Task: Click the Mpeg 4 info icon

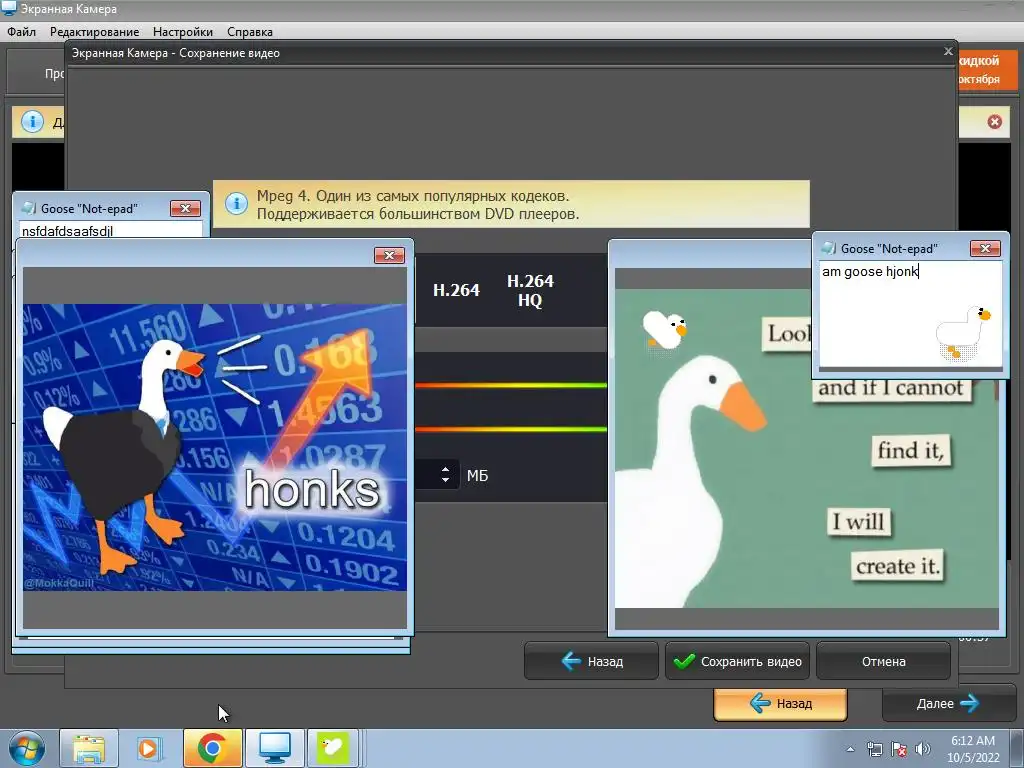Action: 236,203
